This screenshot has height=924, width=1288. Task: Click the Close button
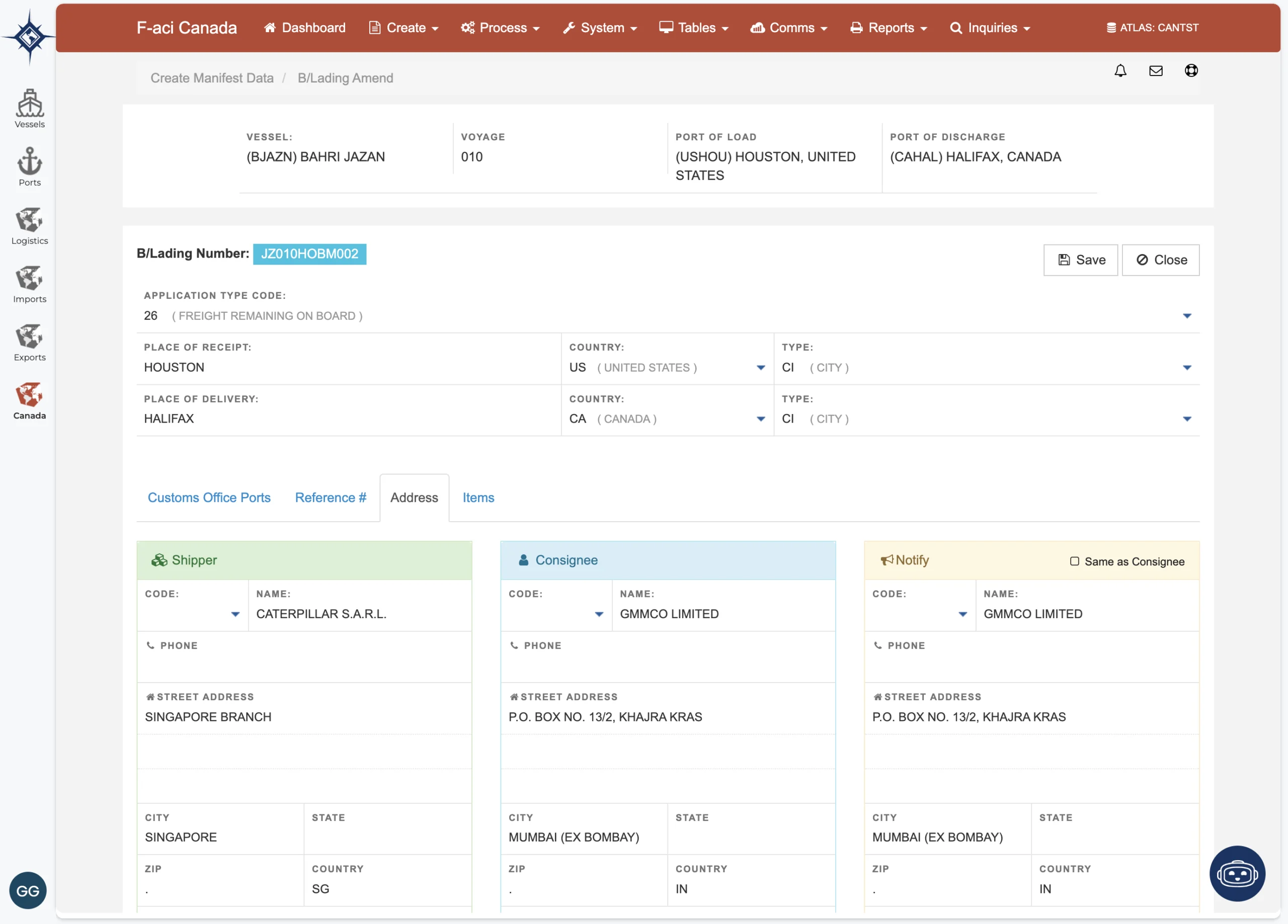1160,260
